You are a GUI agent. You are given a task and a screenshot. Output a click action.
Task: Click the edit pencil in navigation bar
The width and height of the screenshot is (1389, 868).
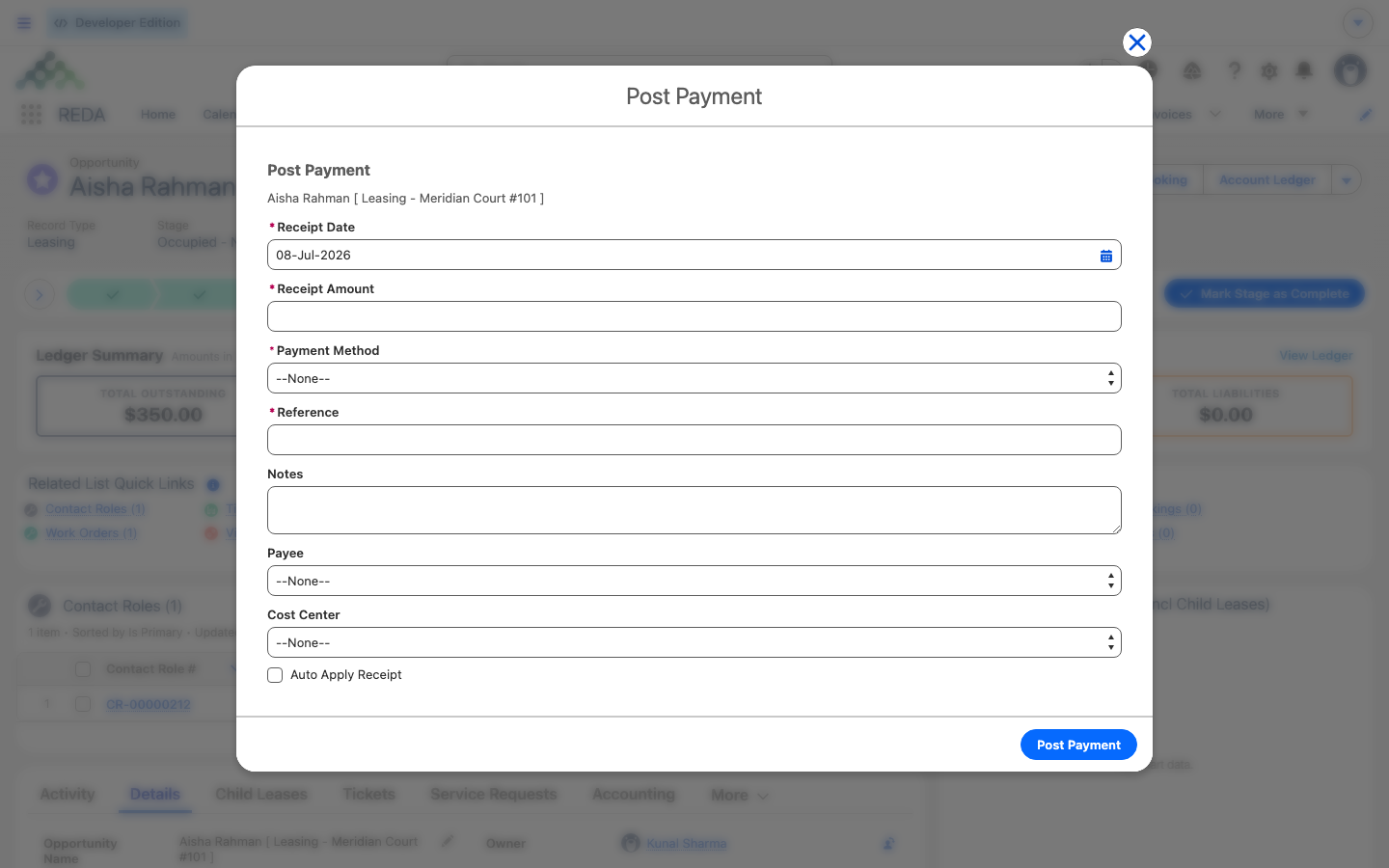(1366, 115)
